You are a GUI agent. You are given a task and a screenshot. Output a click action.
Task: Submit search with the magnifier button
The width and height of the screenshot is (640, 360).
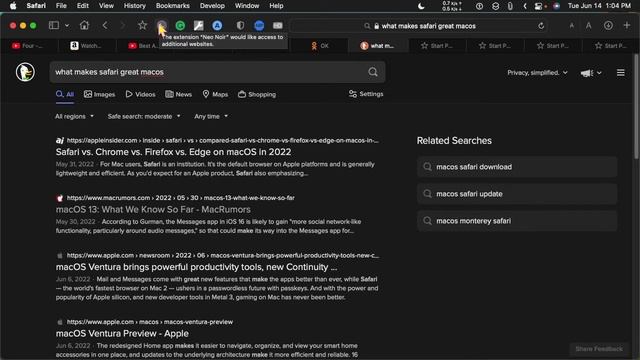[373, 72]
